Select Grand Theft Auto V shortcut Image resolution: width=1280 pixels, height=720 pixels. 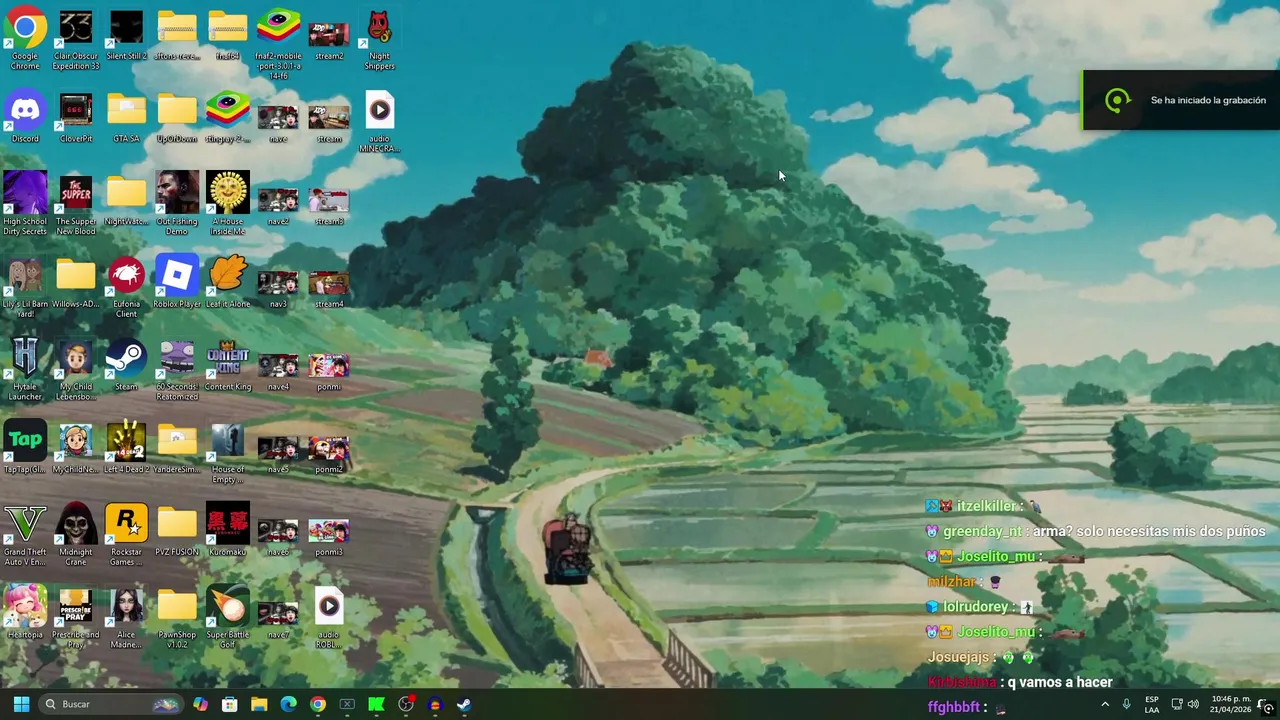(25, 535)
